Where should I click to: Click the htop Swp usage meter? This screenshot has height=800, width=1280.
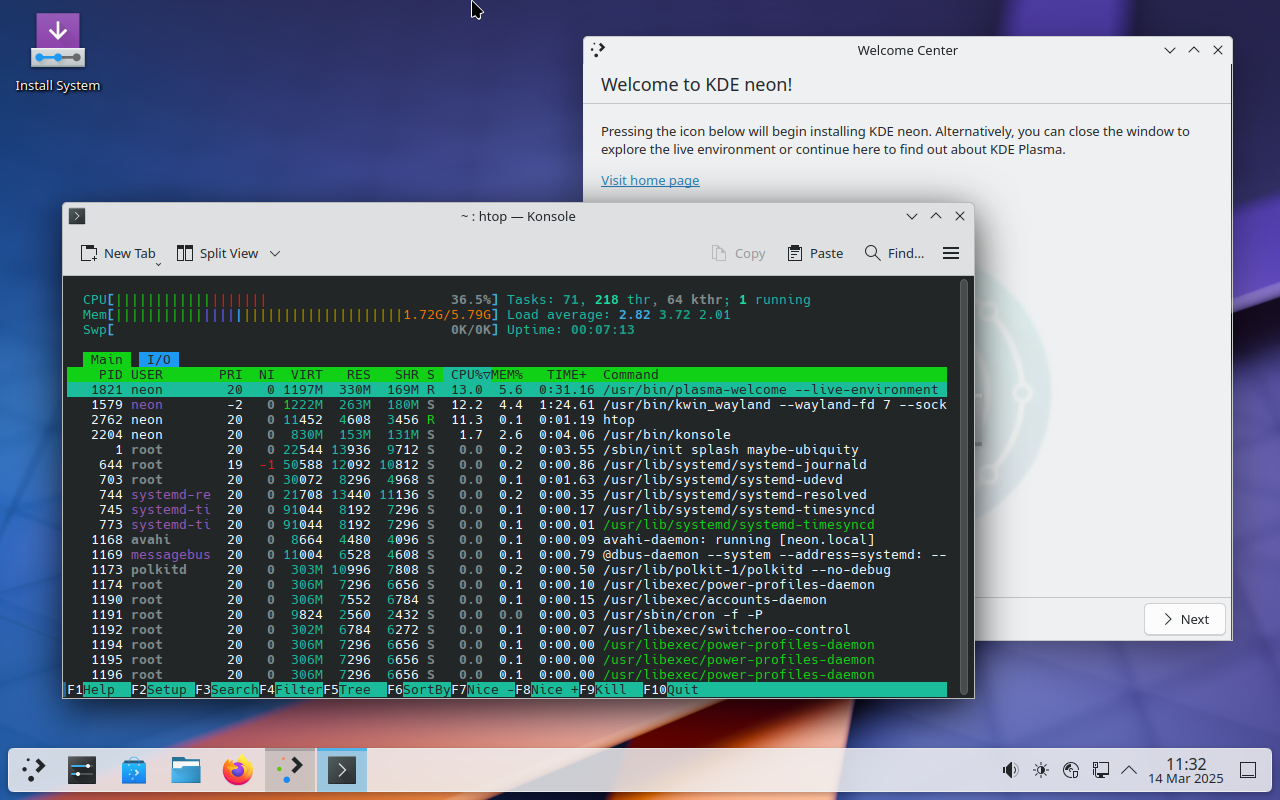click(290, 329)
